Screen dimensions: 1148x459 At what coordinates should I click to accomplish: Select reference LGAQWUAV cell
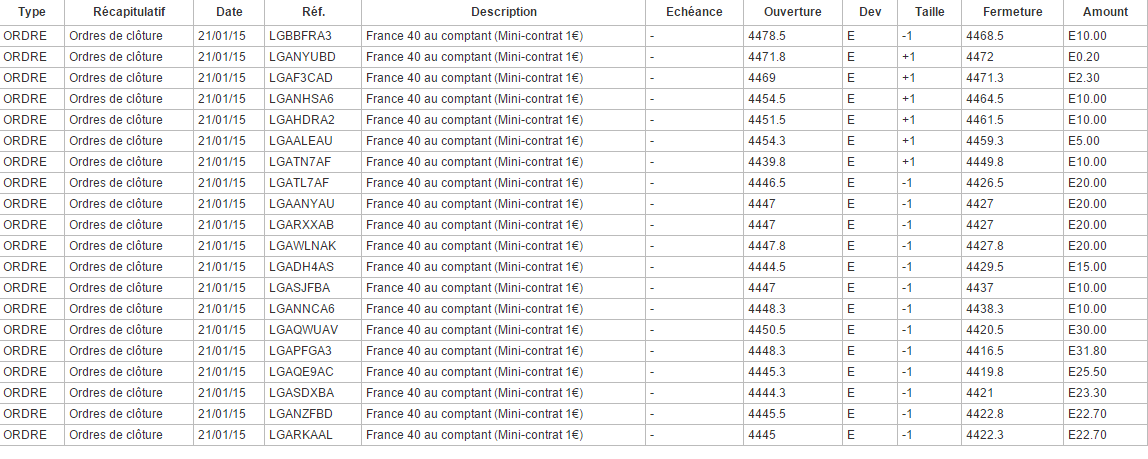[x=303, y=329]
